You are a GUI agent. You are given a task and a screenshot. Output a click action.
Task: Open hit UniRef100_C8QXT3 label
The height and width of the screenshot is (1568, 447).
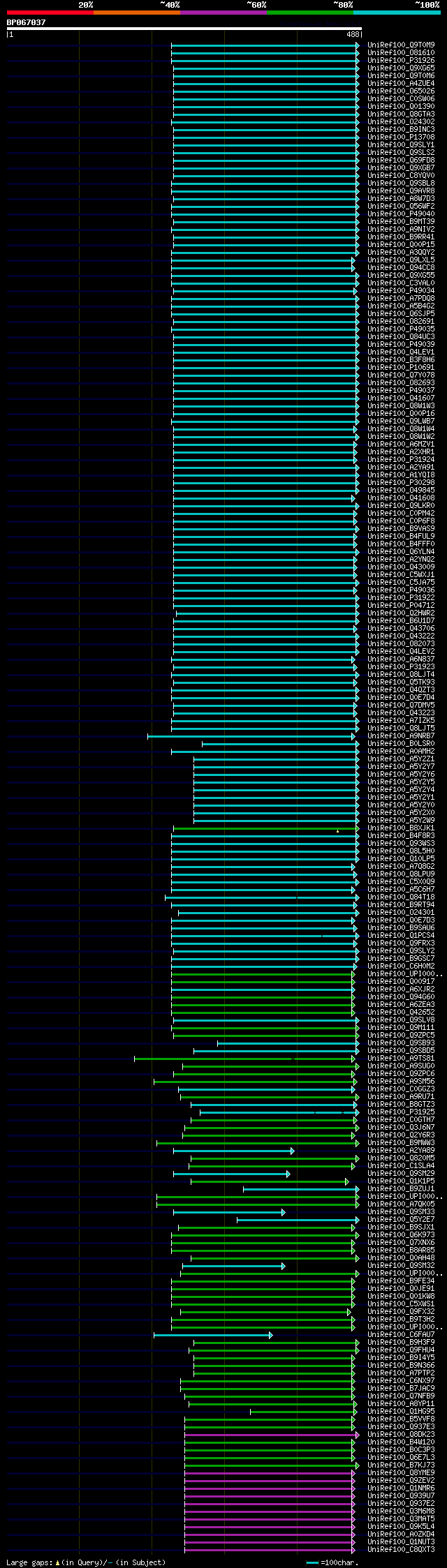401,1550
